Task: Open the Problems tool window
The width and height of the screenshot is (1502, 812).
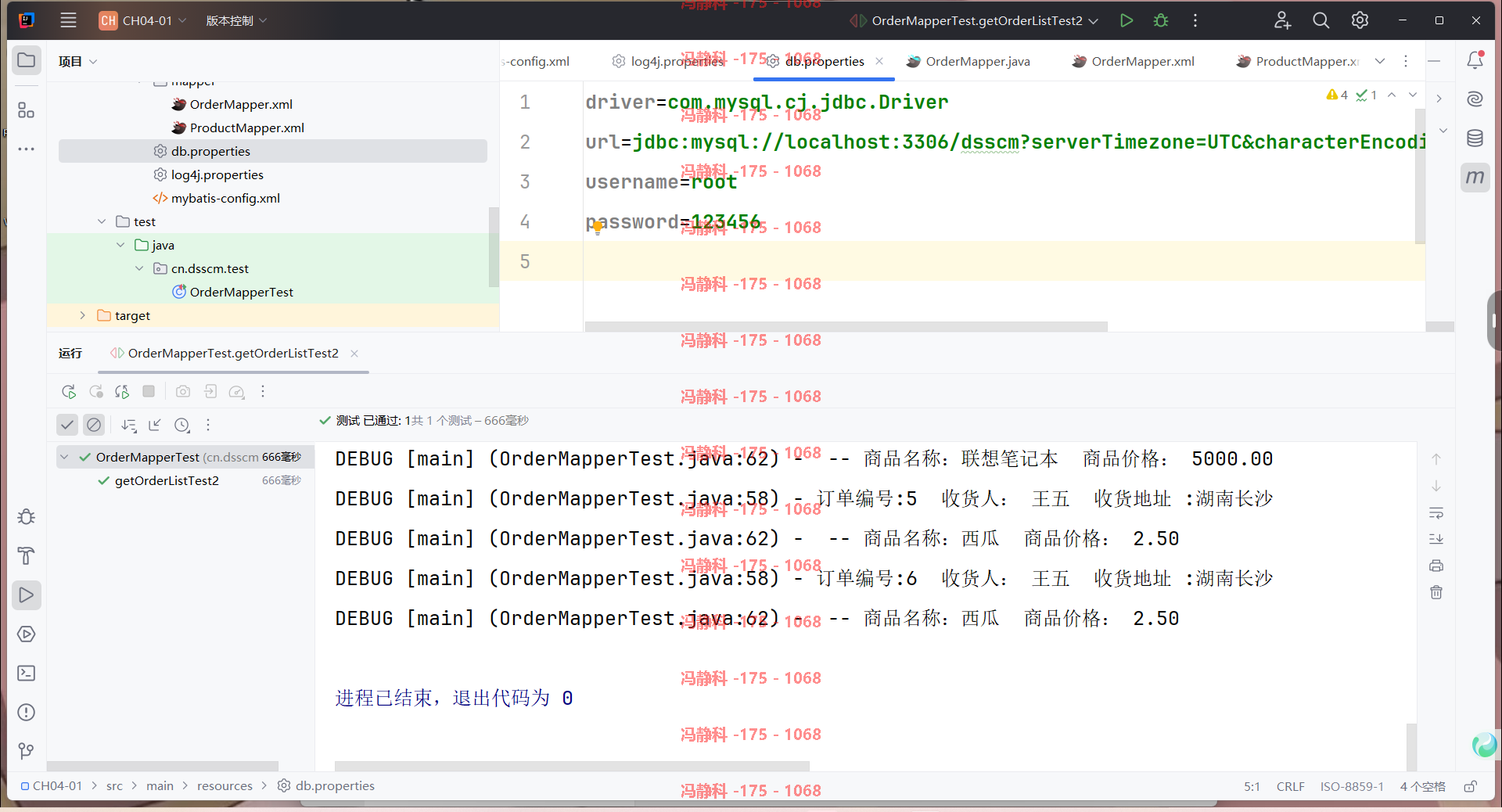Action: click(x=27, y=713)
